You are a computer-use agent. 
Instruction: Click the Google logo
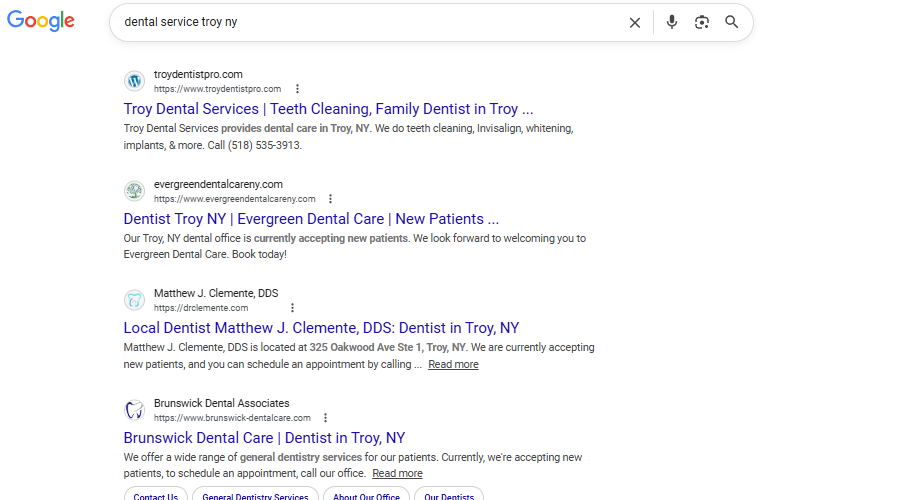click(x=41, y=21)
